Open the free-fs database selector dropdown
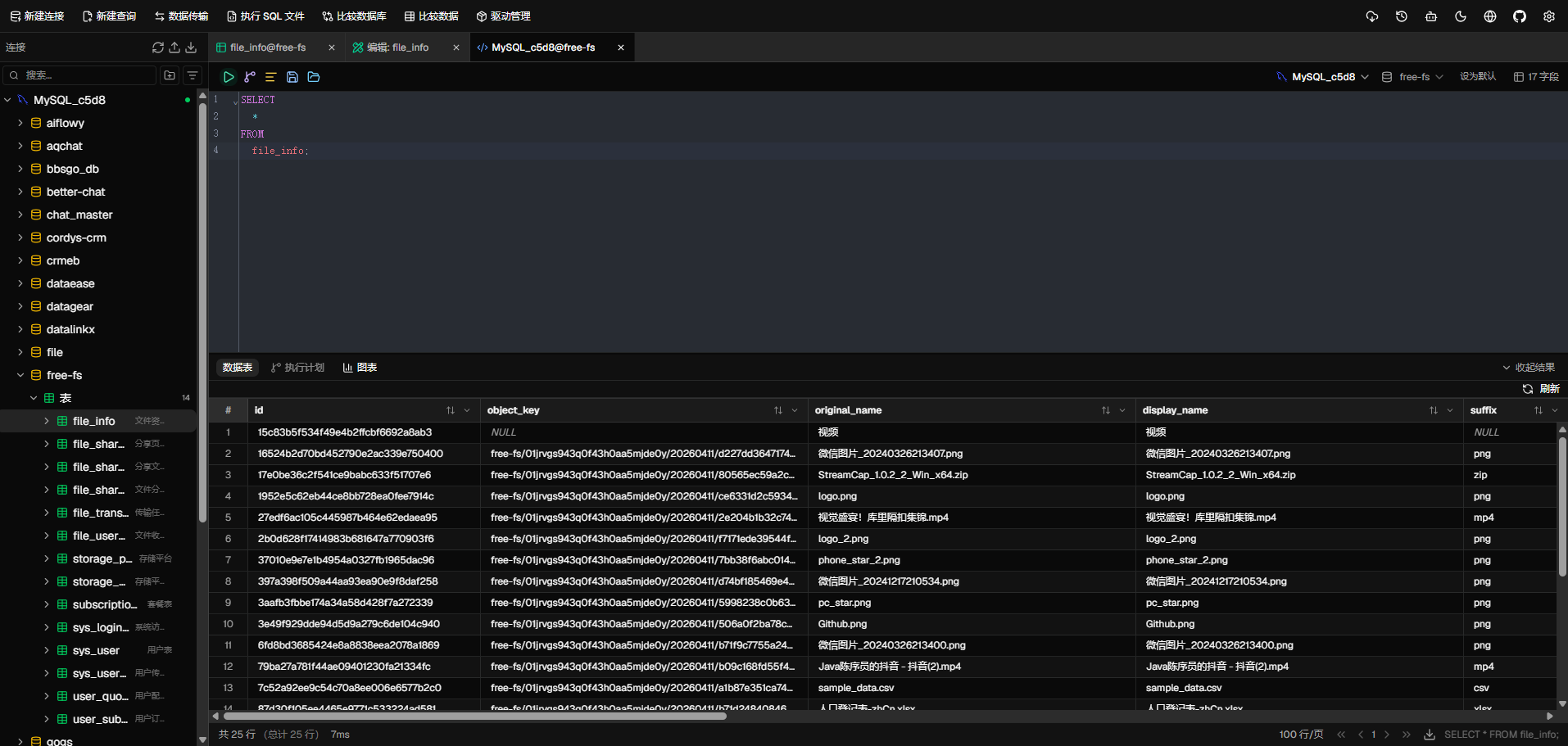The height and width of the screenshot is (746, 1568). (1413, 77)
